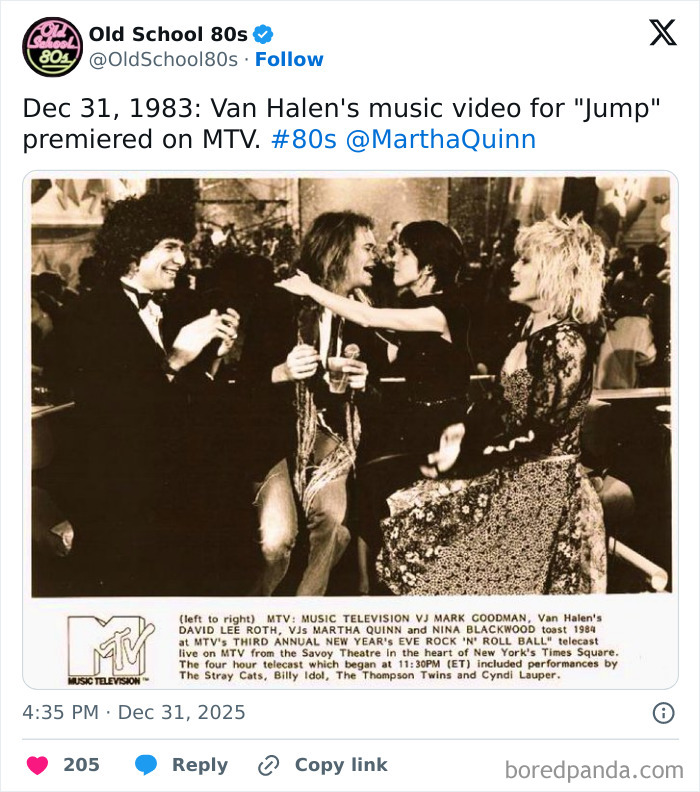Image resolution: width=700 pixels, height=792 pixels.
Task: Open the X logo in the corner
Action: (662, 33)
